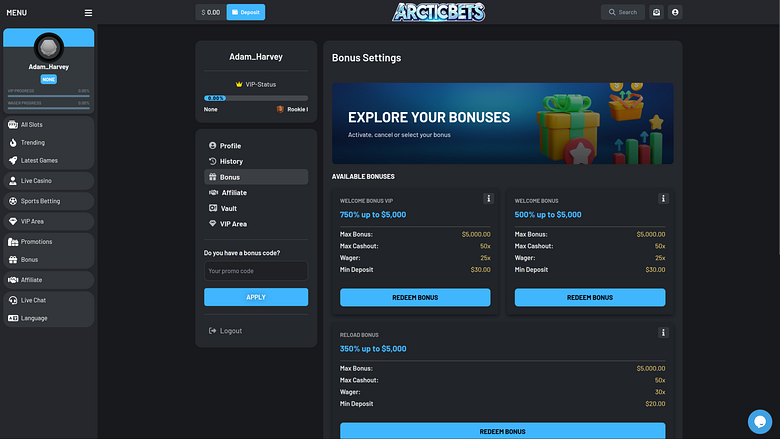Open Live Casino in sidebar
Screen dimensions: 780x439
click(x=48, y=181)
